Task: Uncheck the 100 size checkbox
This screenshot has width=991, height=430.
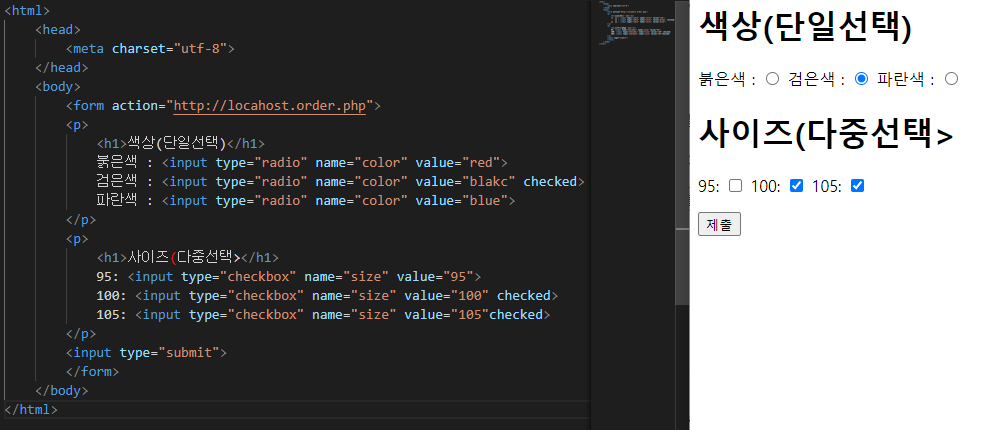Action: point(796,186)
